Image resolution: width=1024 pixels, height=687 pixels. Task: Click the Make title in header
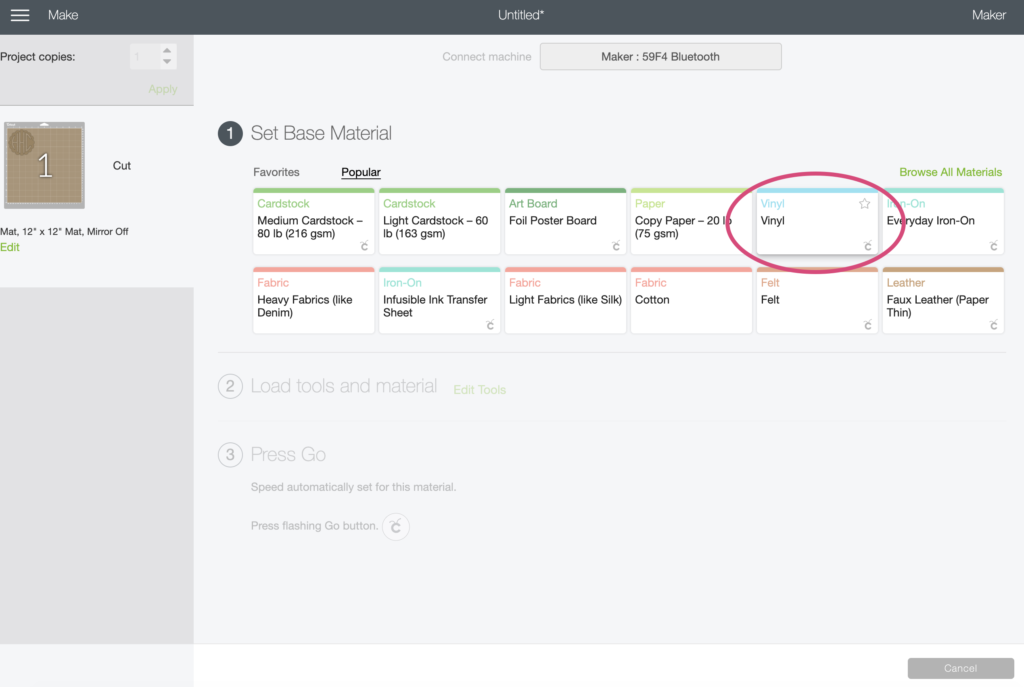tap(63, 15)
